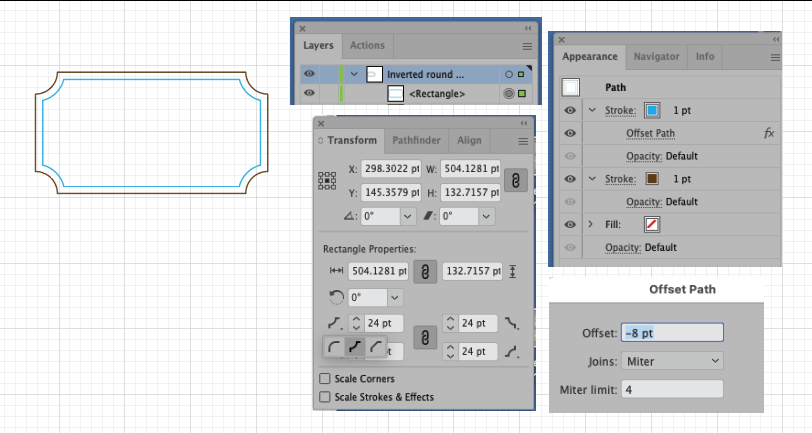
Task: Click the Offset value input field
Action: click(672, 333)
